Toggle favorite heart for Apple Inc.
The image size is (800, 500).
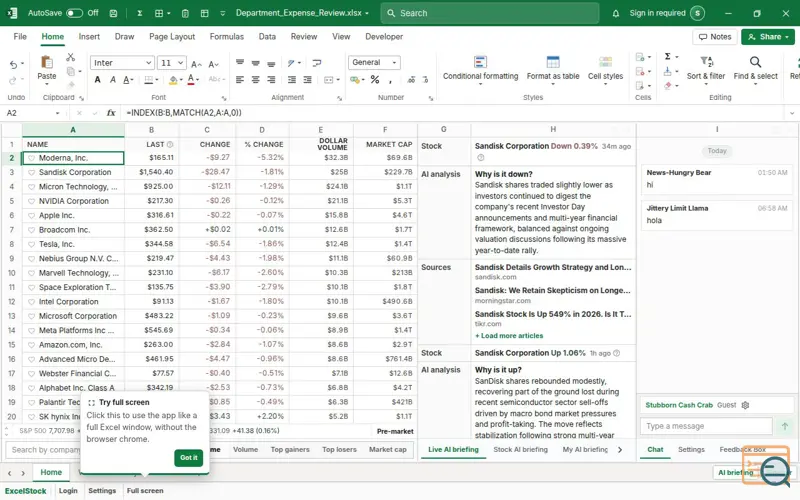click(32, 215)
